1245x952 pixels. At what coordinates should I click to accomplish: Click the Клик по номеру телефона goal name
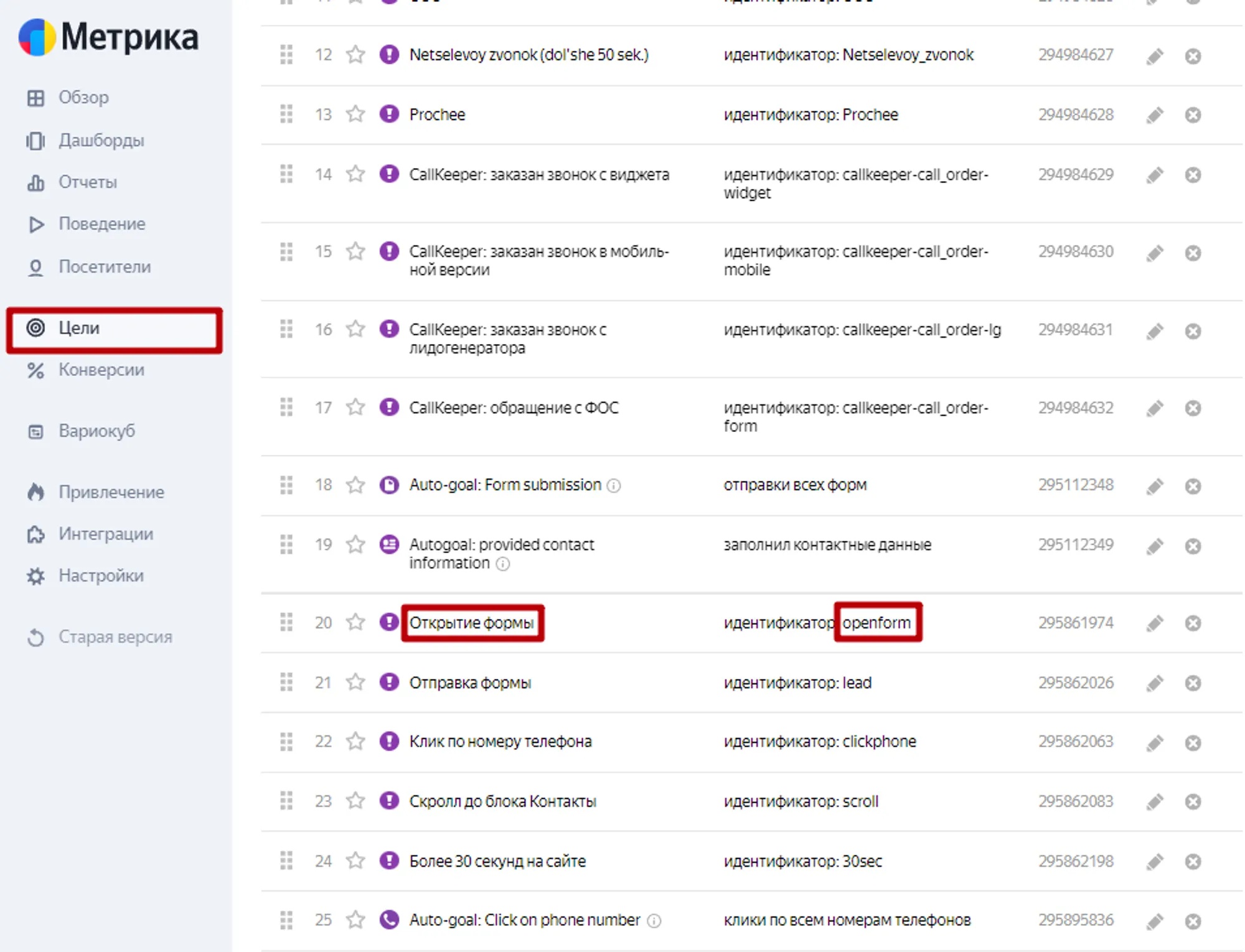(x=500, y=742)
